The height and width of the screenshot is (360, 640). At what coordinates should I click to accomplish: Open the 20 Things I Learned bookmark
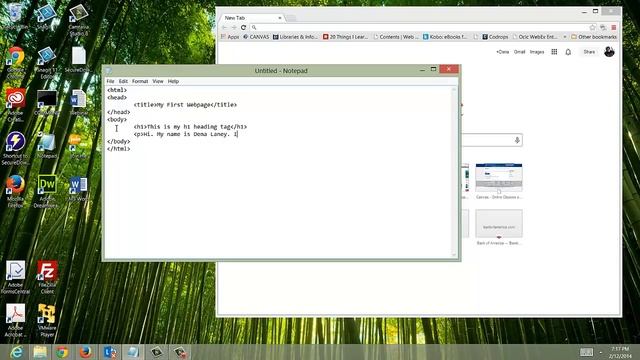click(x=345, y=37)
